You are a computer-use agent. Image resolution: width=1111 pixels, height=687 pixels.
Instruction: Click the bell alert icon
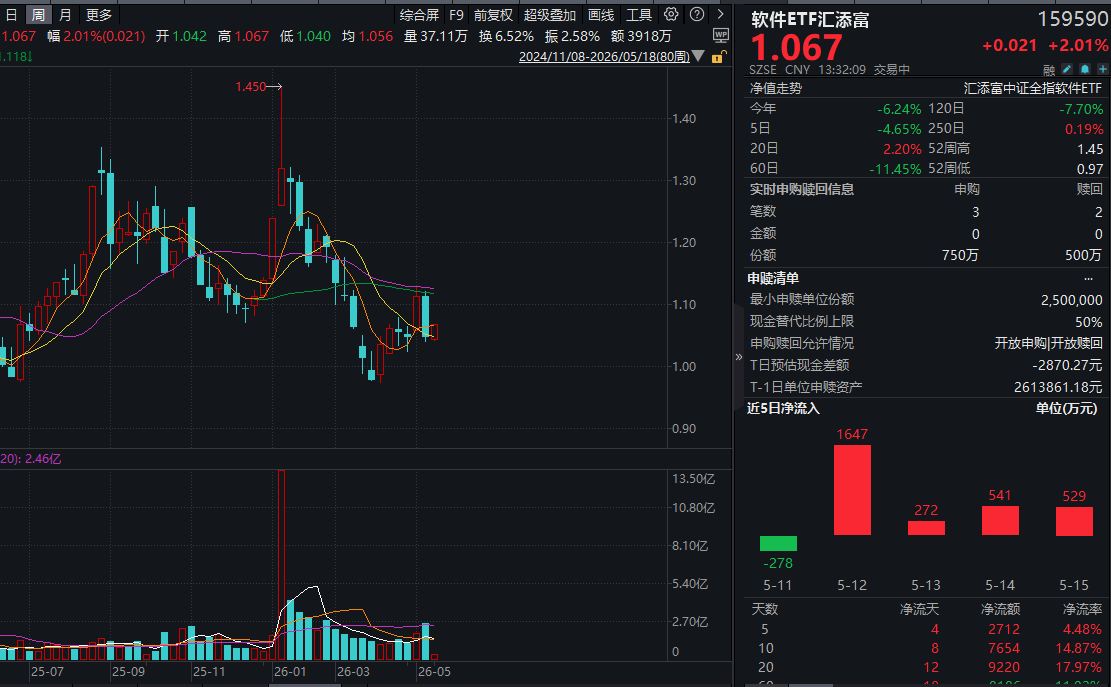click(1085, 69)
